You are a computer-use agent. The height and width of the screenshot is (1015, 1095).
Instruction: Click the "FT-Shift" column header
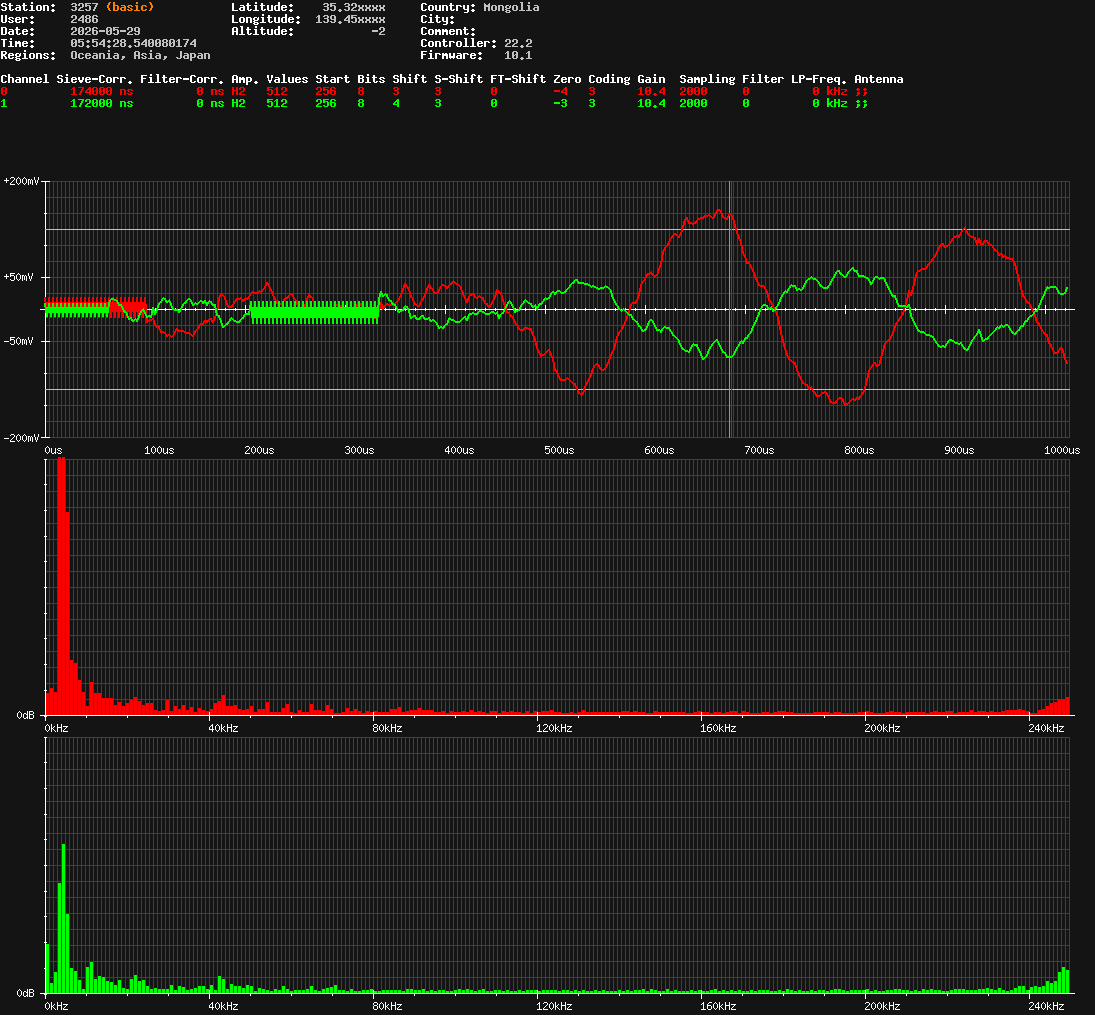click(x=518, y=79)
